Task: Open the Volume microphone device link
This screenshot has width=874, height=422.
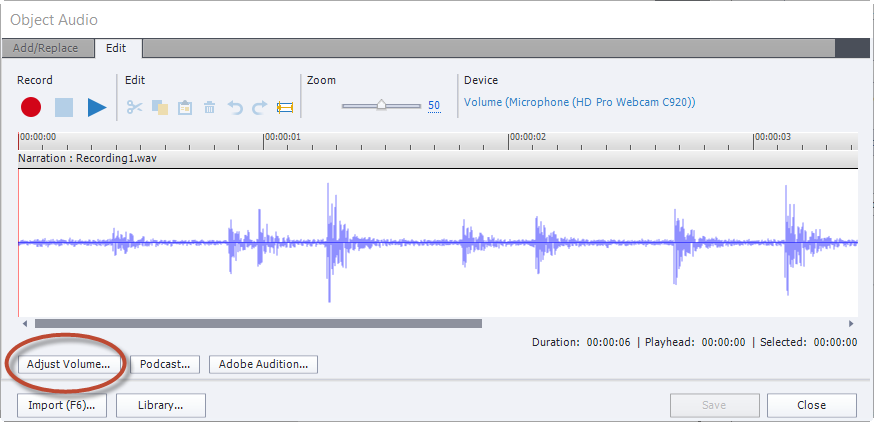Action: click(579, 102)
